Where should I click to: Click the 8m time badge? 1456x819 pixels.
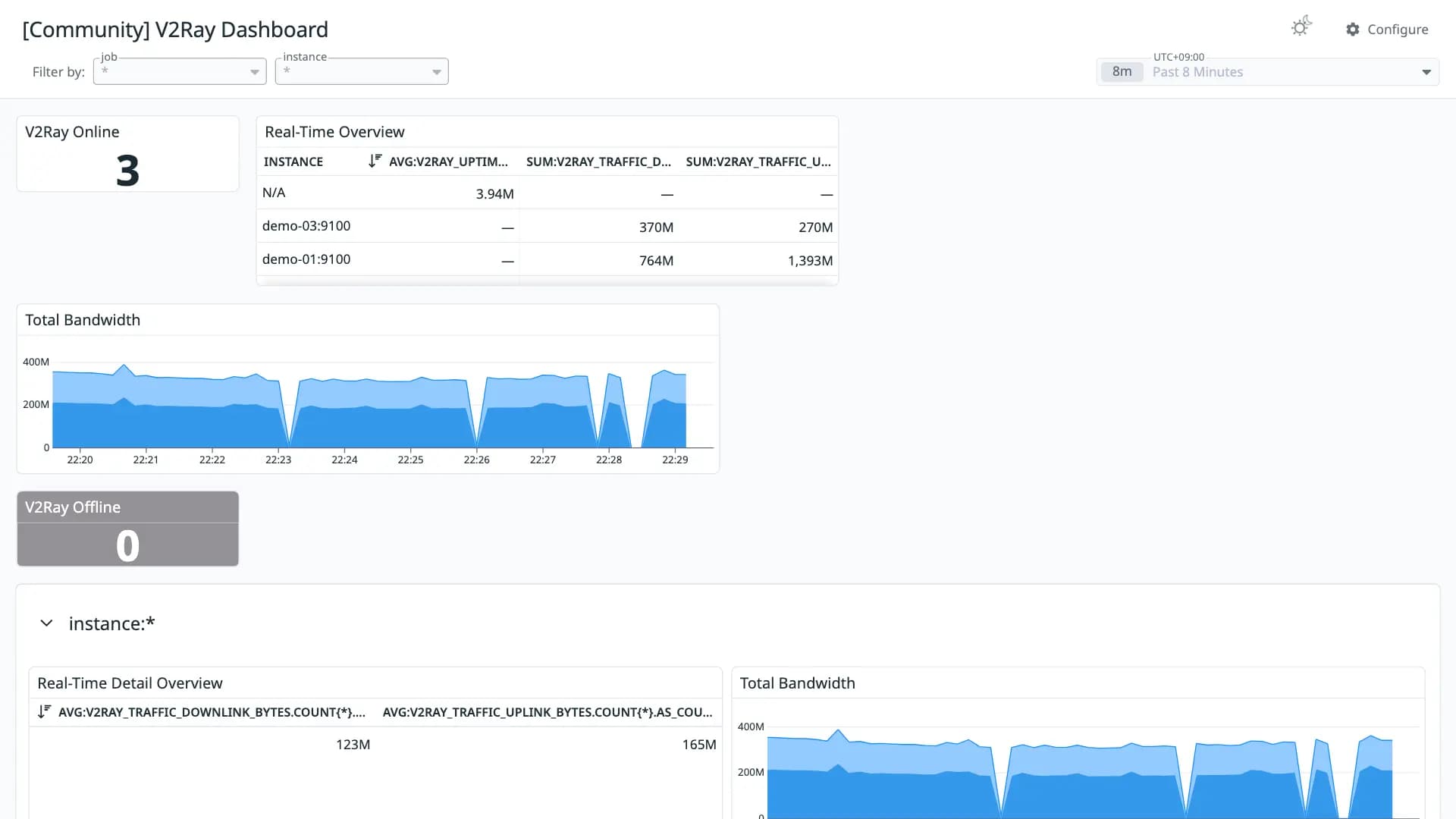pos(1122,72)
